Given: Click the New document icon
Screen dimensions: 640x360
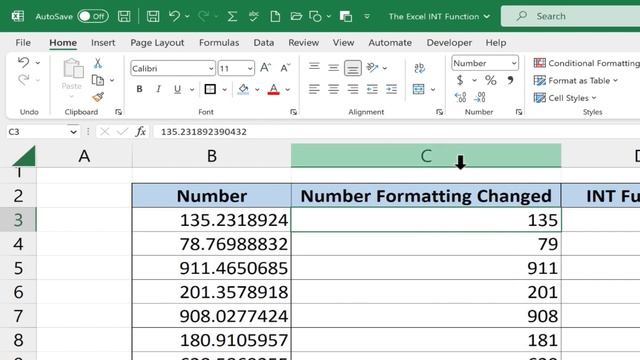Looking at the screenshot, I should [x=275, y=16].
